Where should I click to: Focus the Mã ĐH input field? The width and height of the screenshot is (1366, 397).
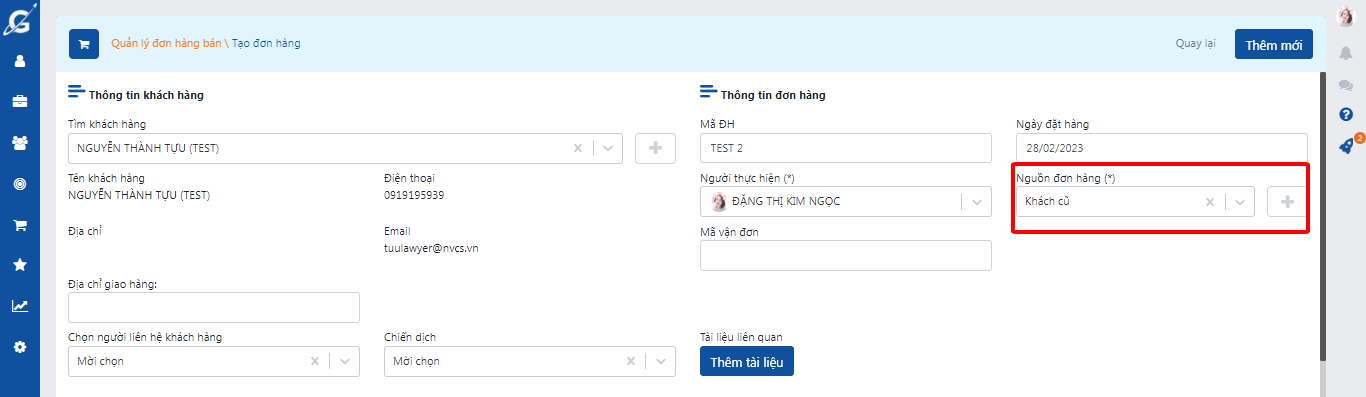click(x=846, y=148)
